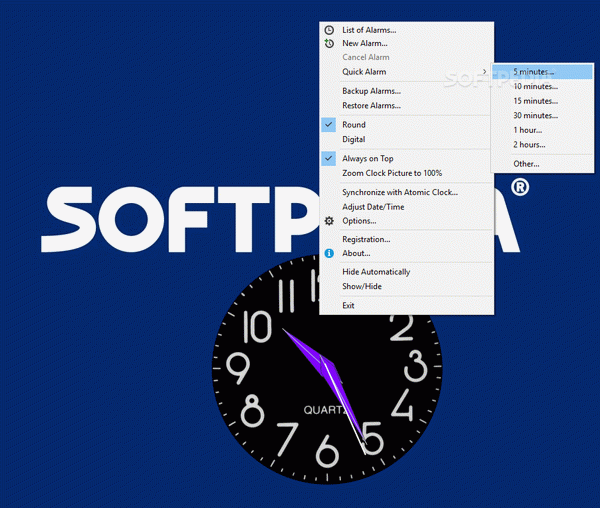Image resolution: width=600 pixels, height=508 pixels.
Task: Expand the Quick Alarm submenu arrow
Action: [x=484, y=72]
